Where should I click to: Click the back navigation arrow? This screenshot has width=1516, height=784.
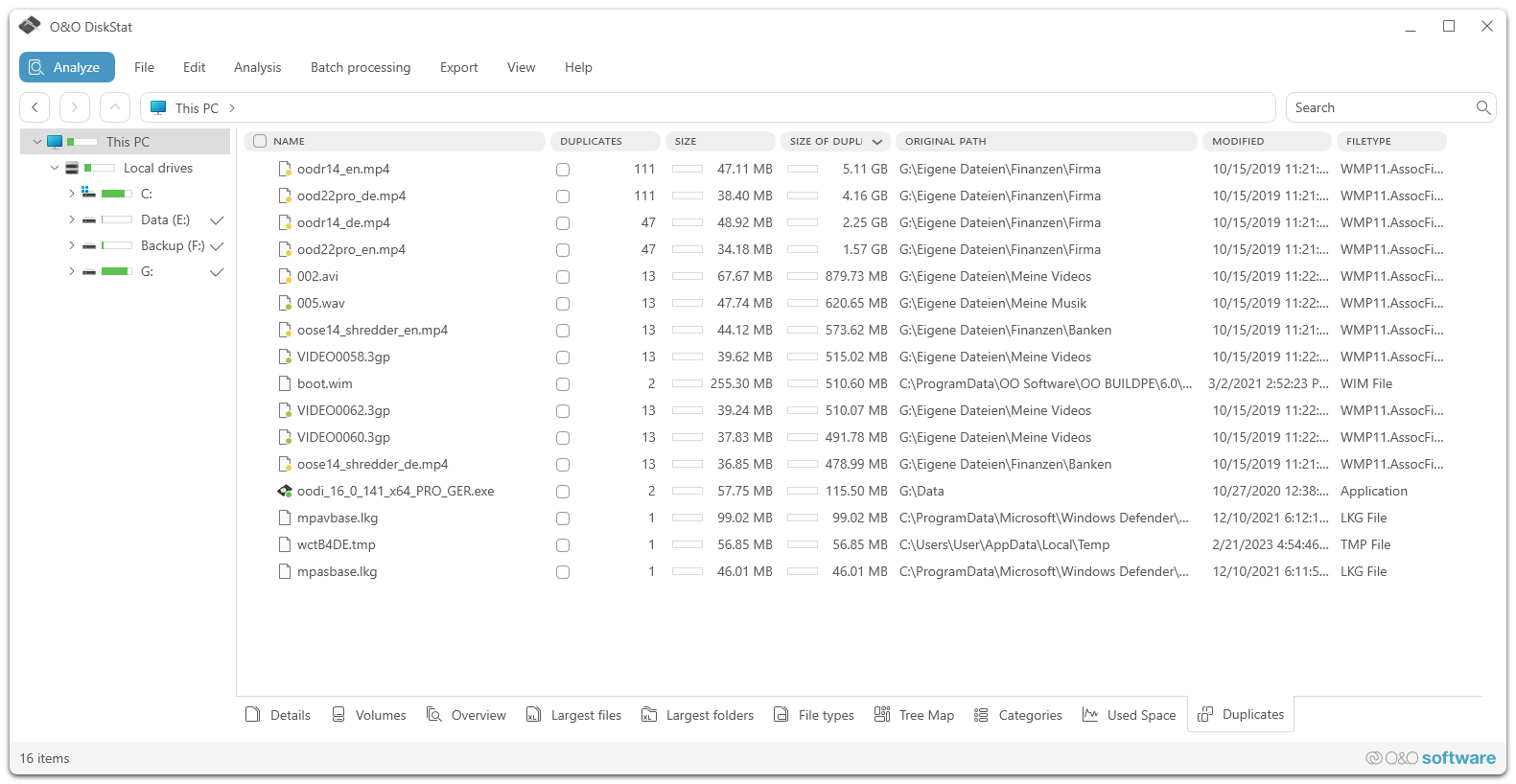pos(35,107)
